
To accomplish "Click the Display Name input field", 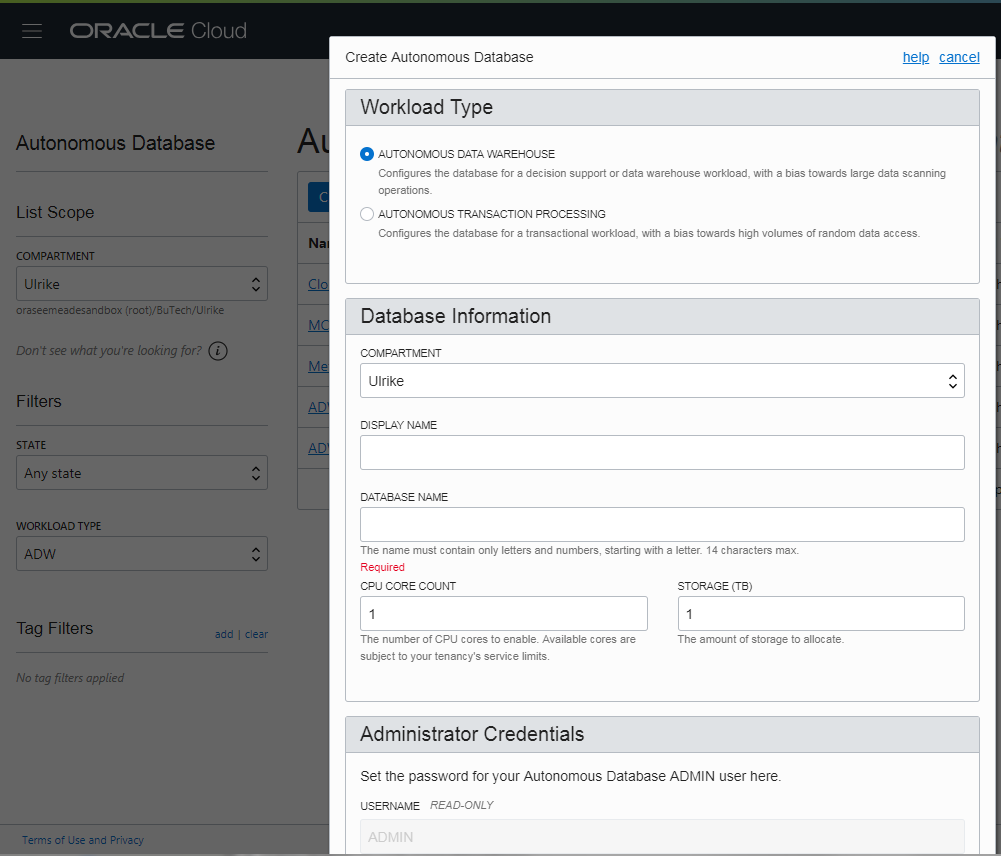I will tap(662, 452).
